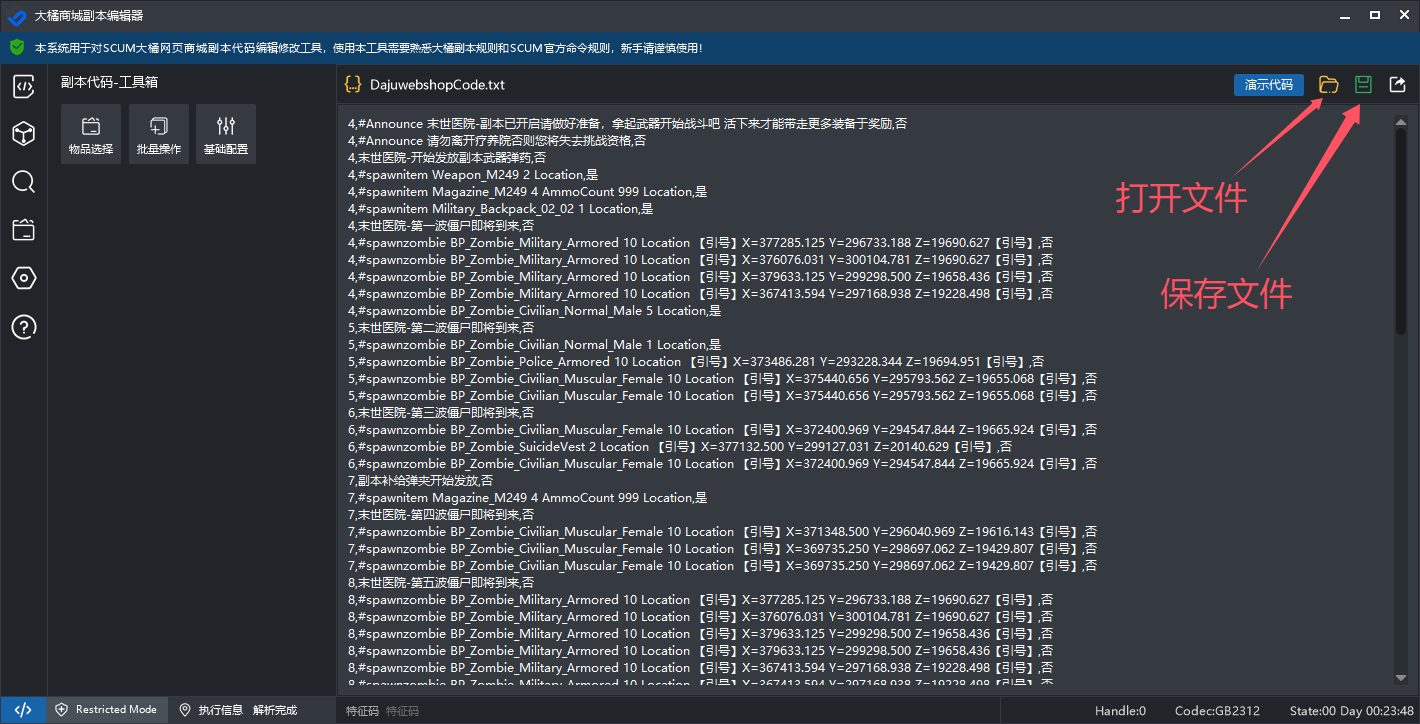This screenshot has height=724, width=1420.
Task: Select the 3D cube icon in sidebar
Action: click(x=24, y=134)
